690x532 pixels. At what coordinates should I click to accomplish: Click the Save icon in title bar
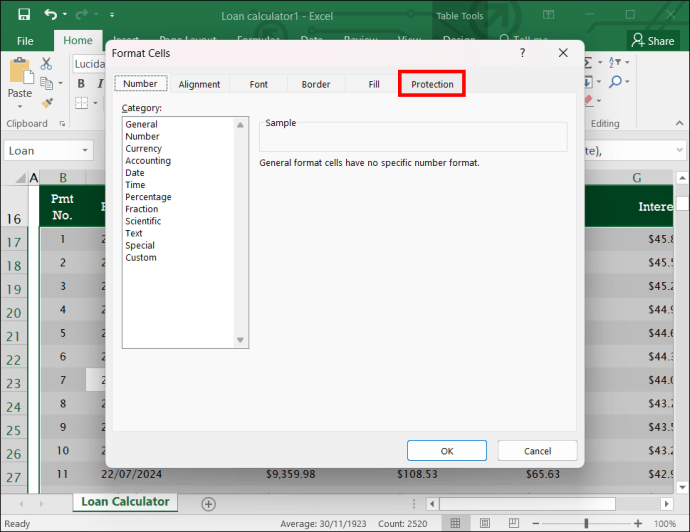[x=24, y=15]
